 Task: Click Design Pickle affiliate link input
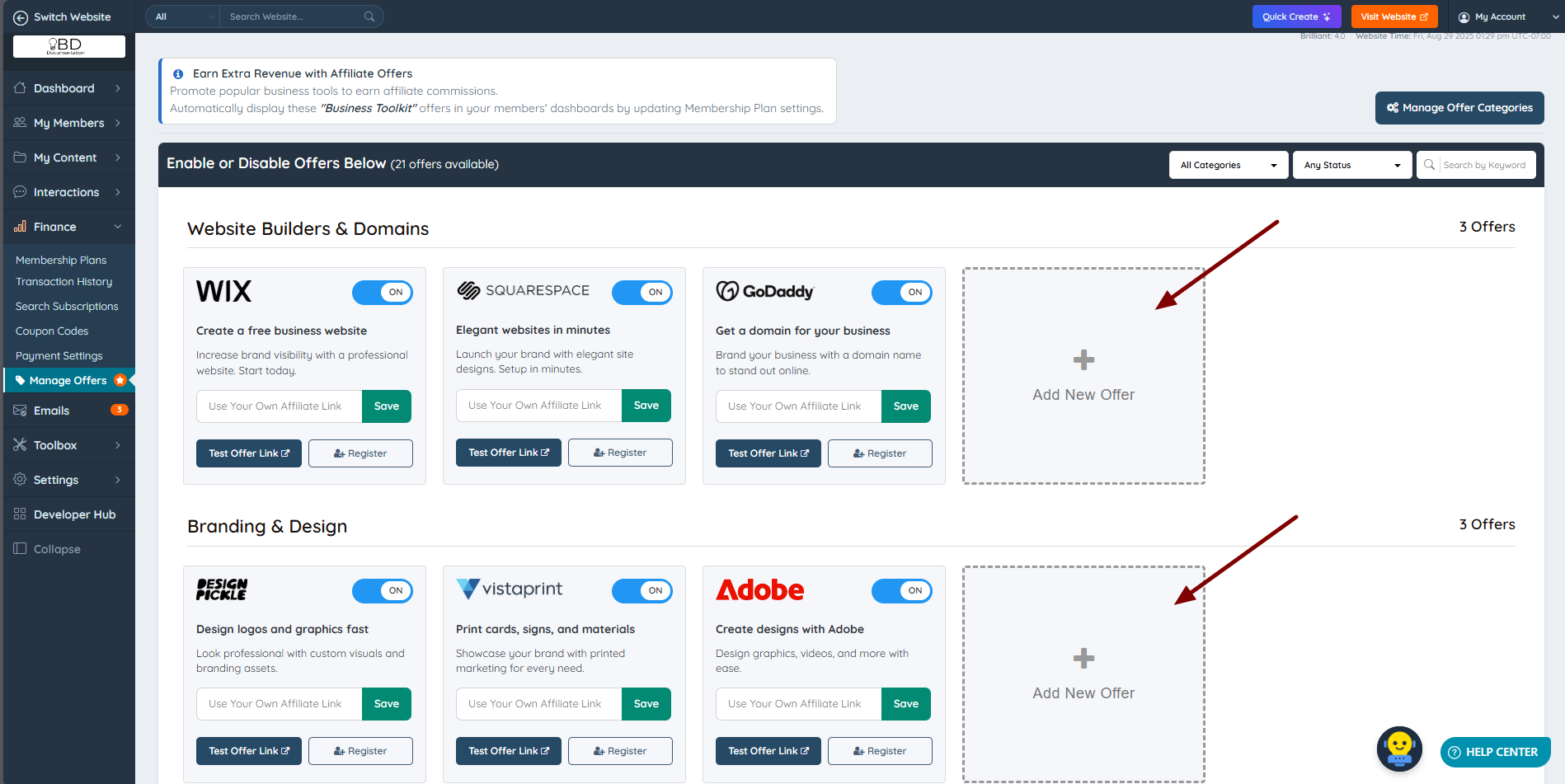click(280, 704)
